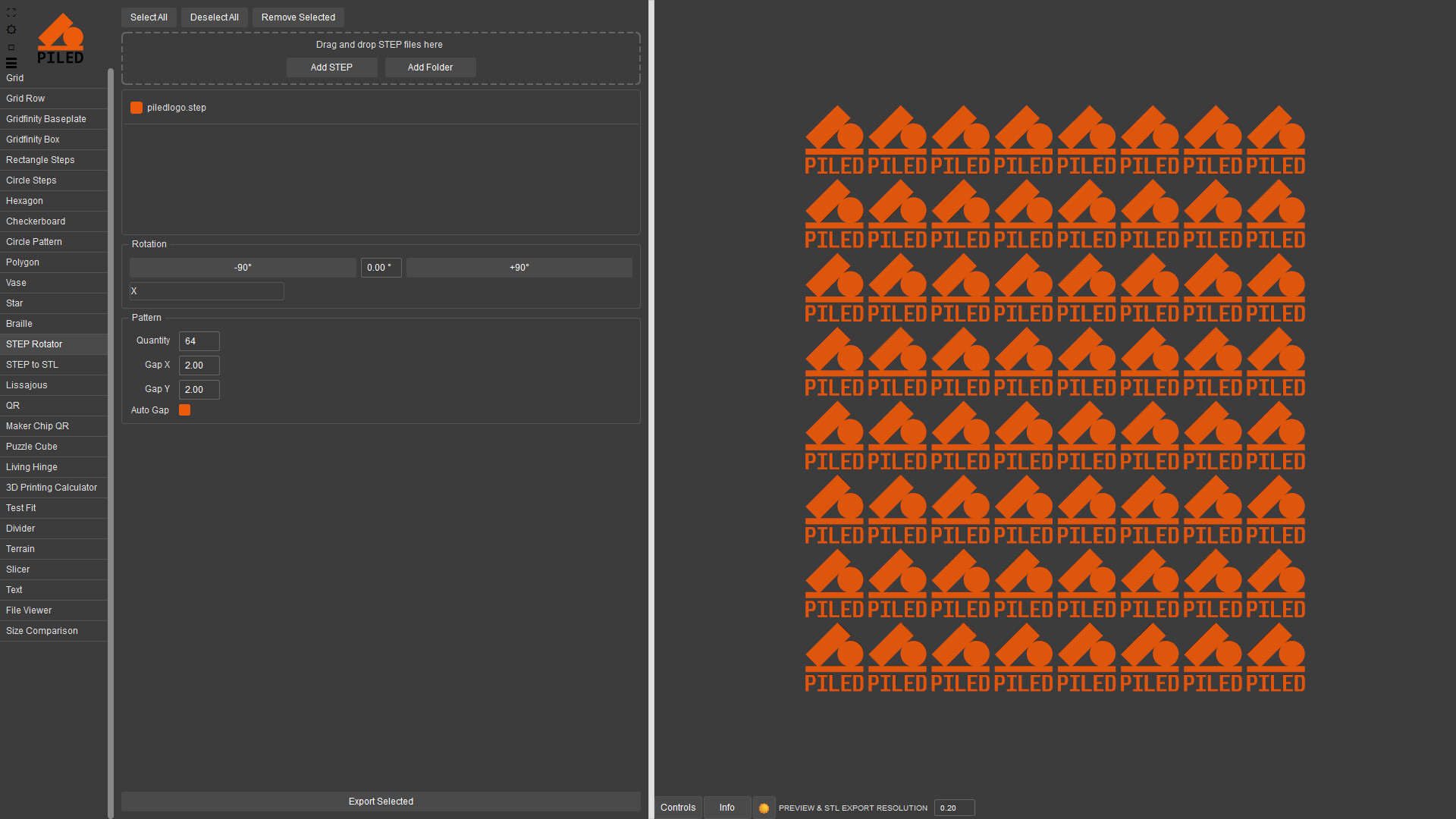Open the Info tab below preview
The width and height of the screenshot is (1456, 819).
click(x=726, y=808)
